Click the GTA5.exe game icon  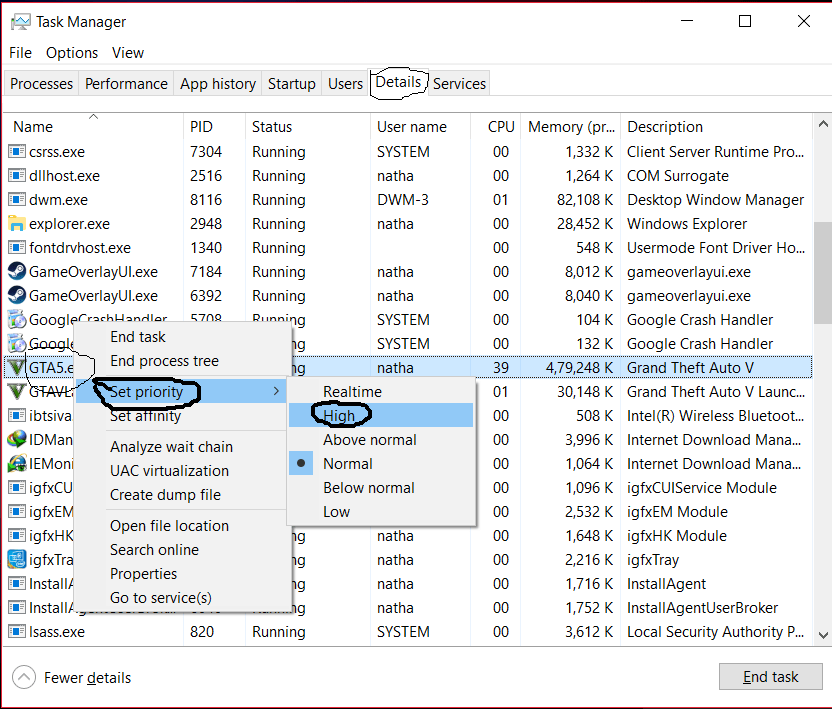point(16,368)
